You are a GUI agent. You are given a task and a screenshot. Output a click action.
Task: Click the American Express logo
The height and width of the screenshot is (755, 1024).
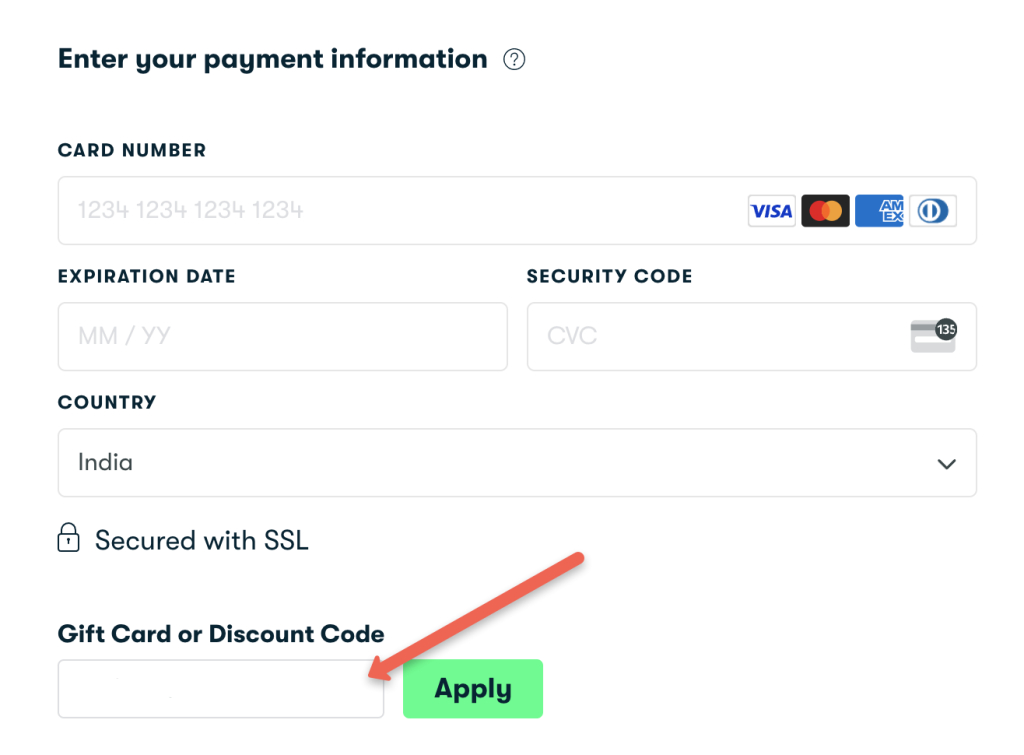coord(879,211)
